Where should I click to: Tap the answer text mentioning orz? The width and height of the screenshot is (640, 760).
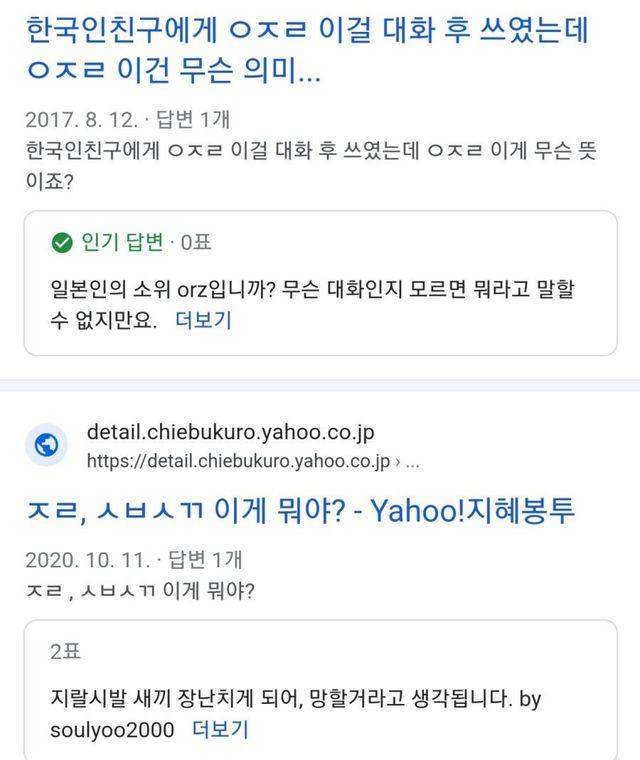pos(300,290)
